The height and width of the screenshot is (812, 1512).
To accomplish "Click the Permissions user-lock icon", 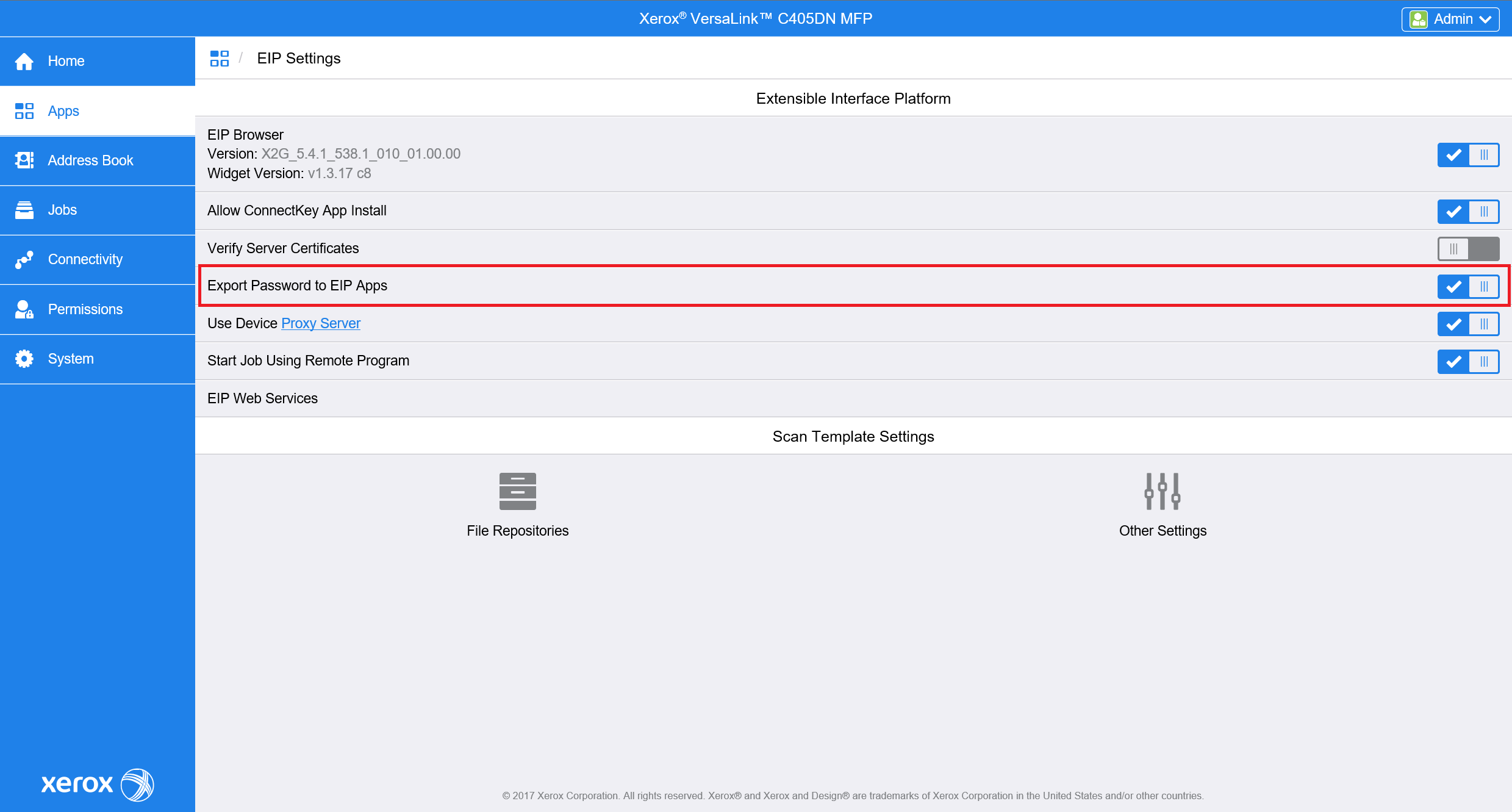I will [24, 309].
